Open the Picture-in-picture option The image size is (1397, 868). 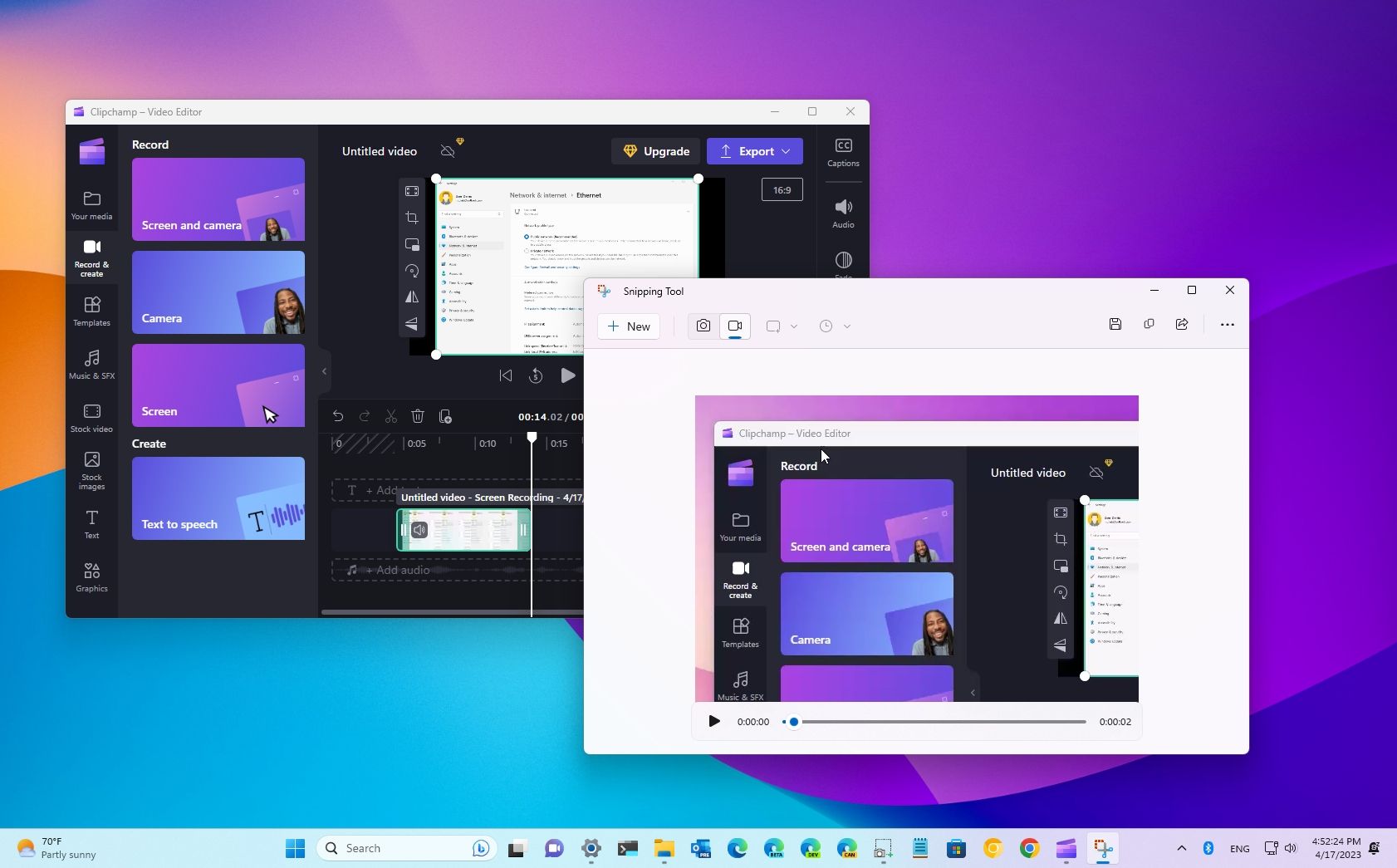tap(413, 244)
